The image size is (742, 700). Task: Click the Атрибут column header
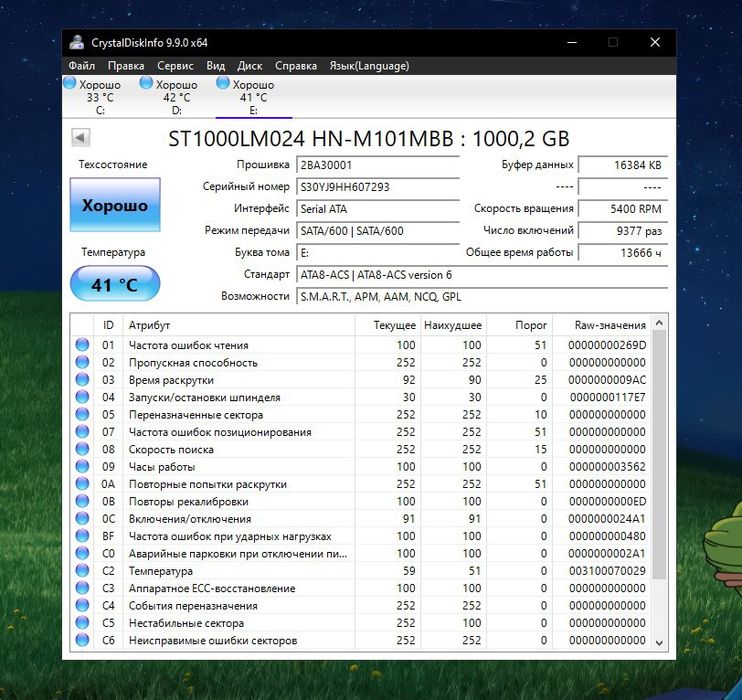(238, 325)
